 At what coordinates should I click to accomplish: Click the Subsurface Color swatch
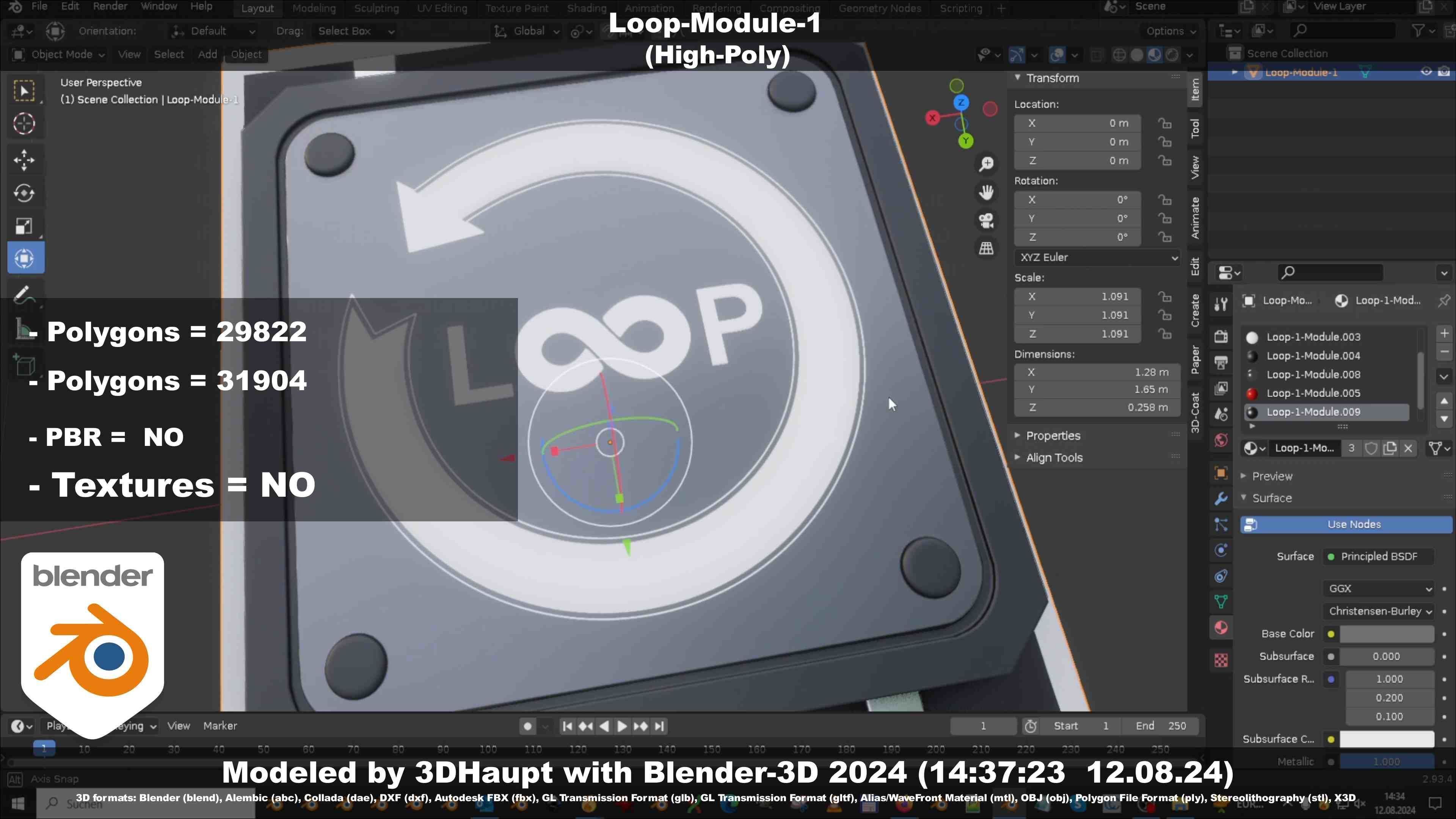[x=1387, y=739]
